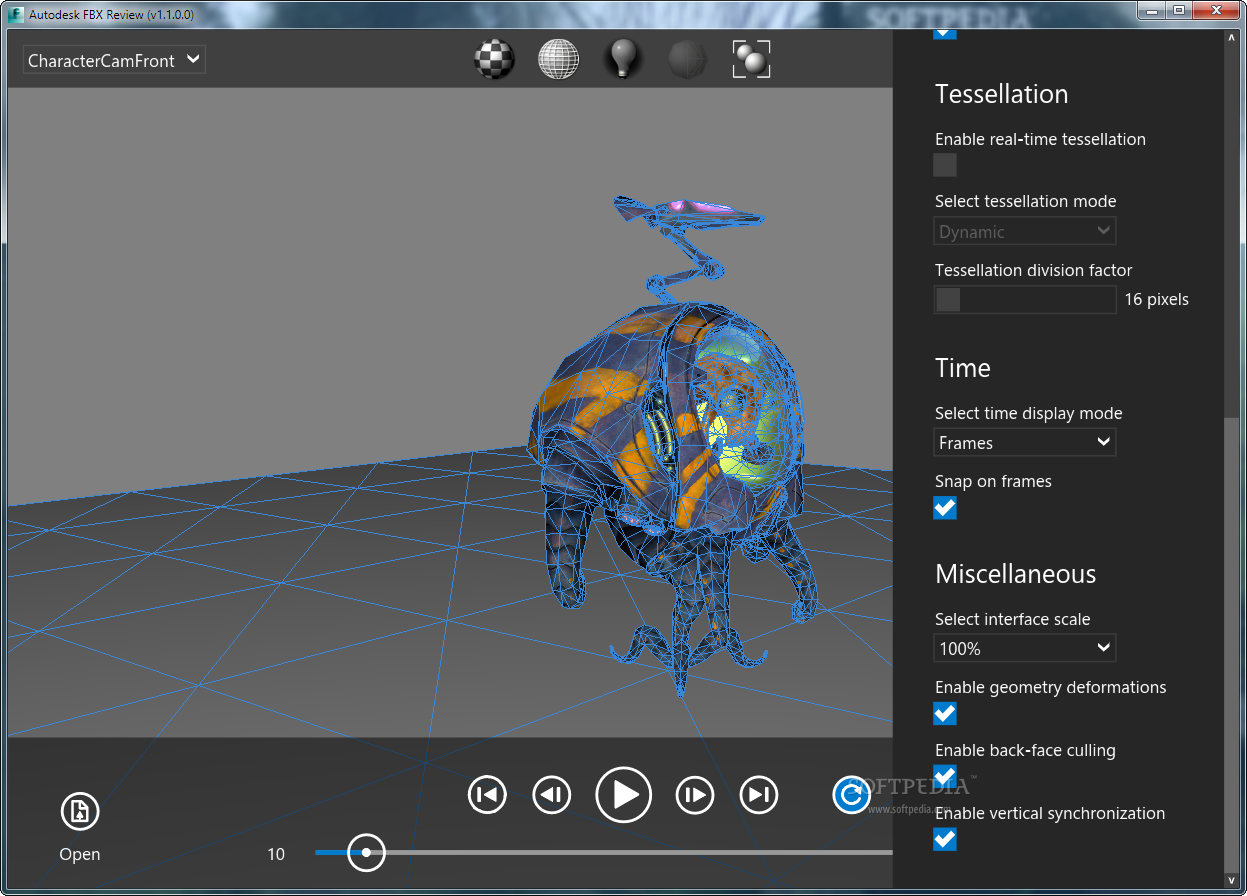Step back one frame
1247x896 pixels.
point(551,795)
